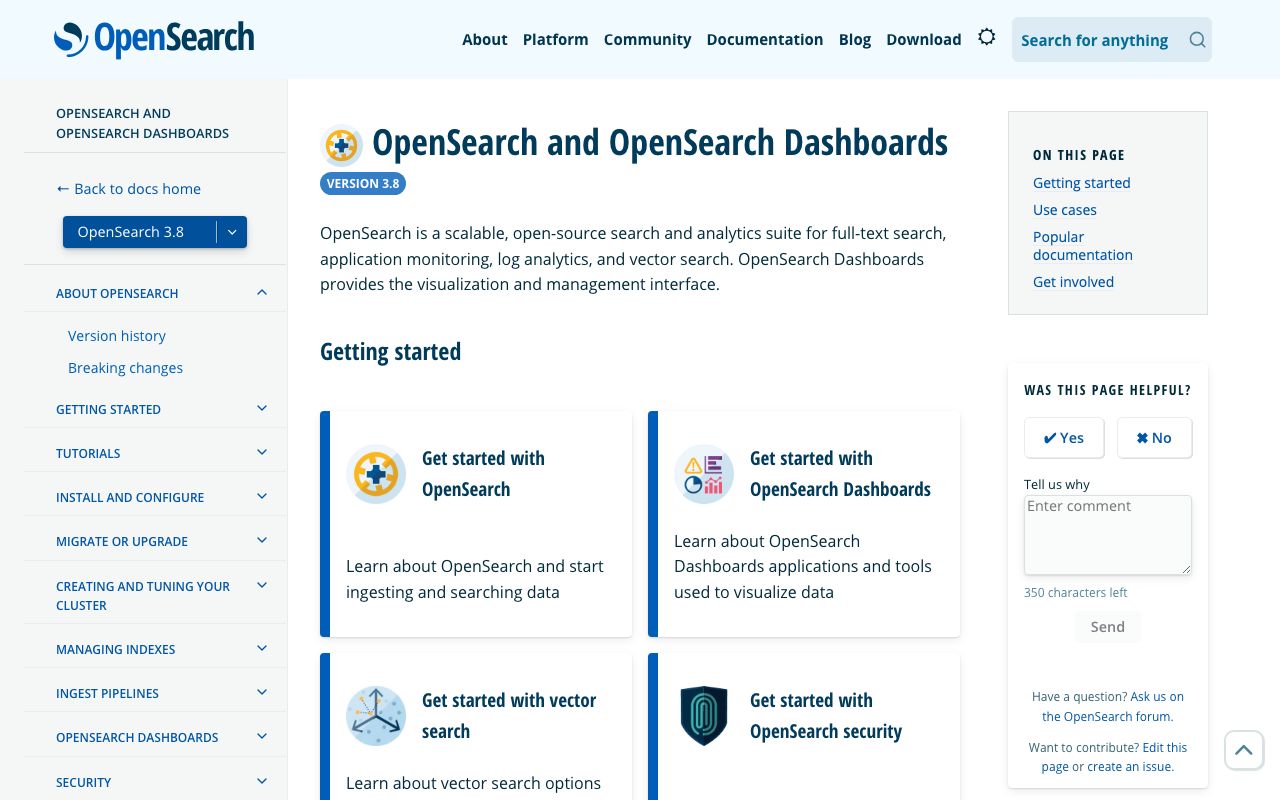The image size is (1280, 800).
Task: Click the search magnifier icon
Action: (1197, 40)
